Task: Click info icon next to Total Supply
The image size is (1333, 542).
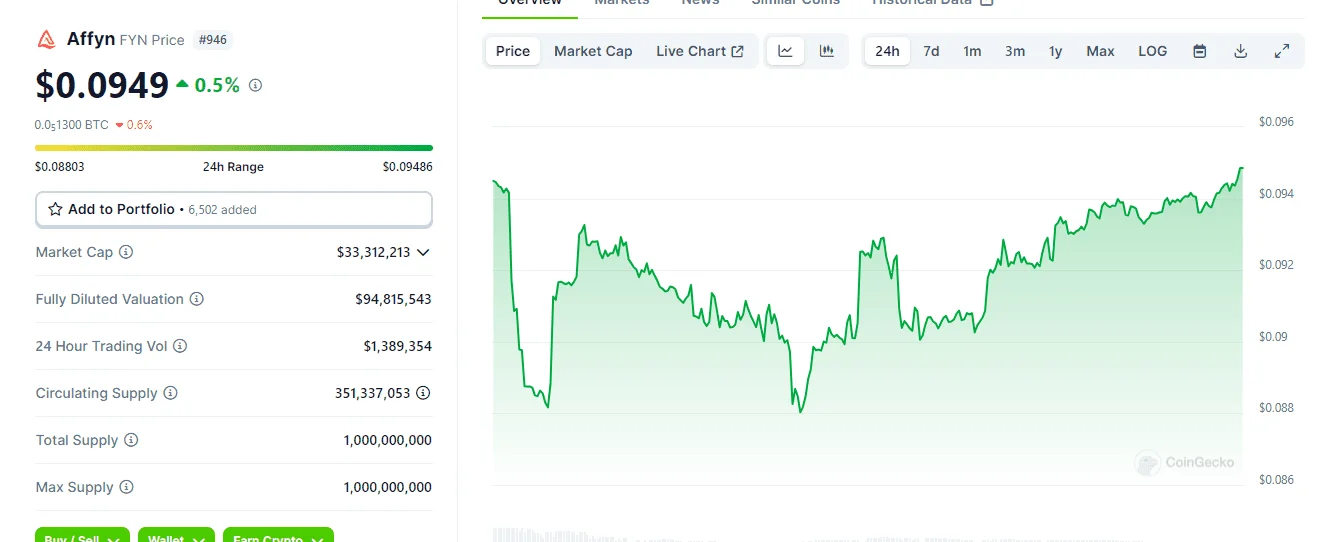Action: pos(131,440)
